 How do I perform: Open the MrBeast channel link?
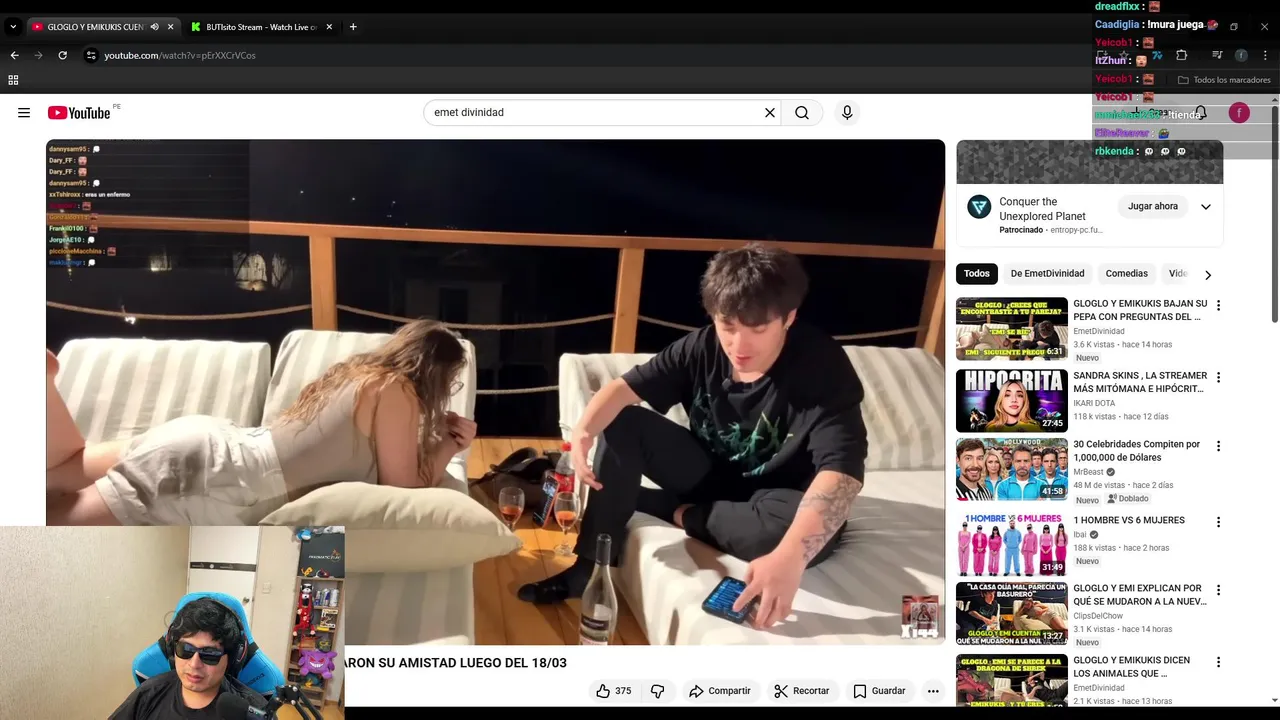(1088, 472)
